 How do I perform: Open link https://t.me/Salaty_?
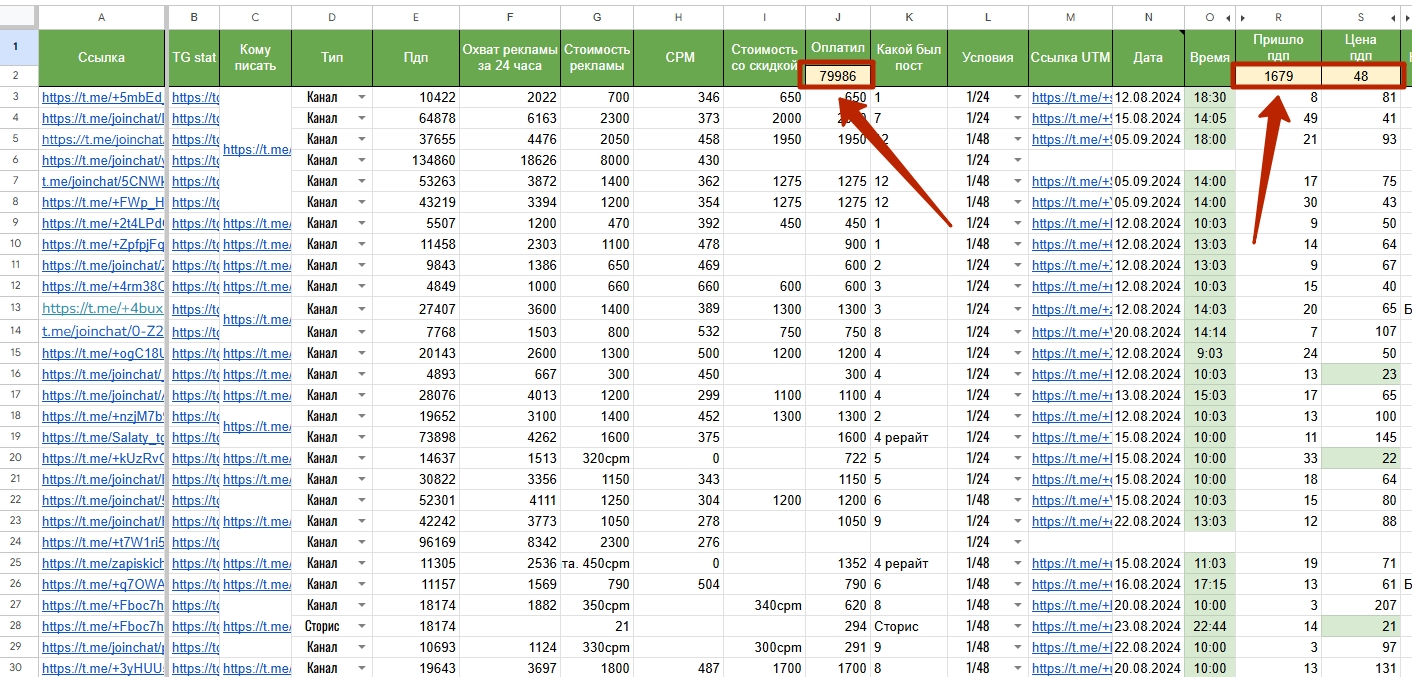[x=102, y=437]
